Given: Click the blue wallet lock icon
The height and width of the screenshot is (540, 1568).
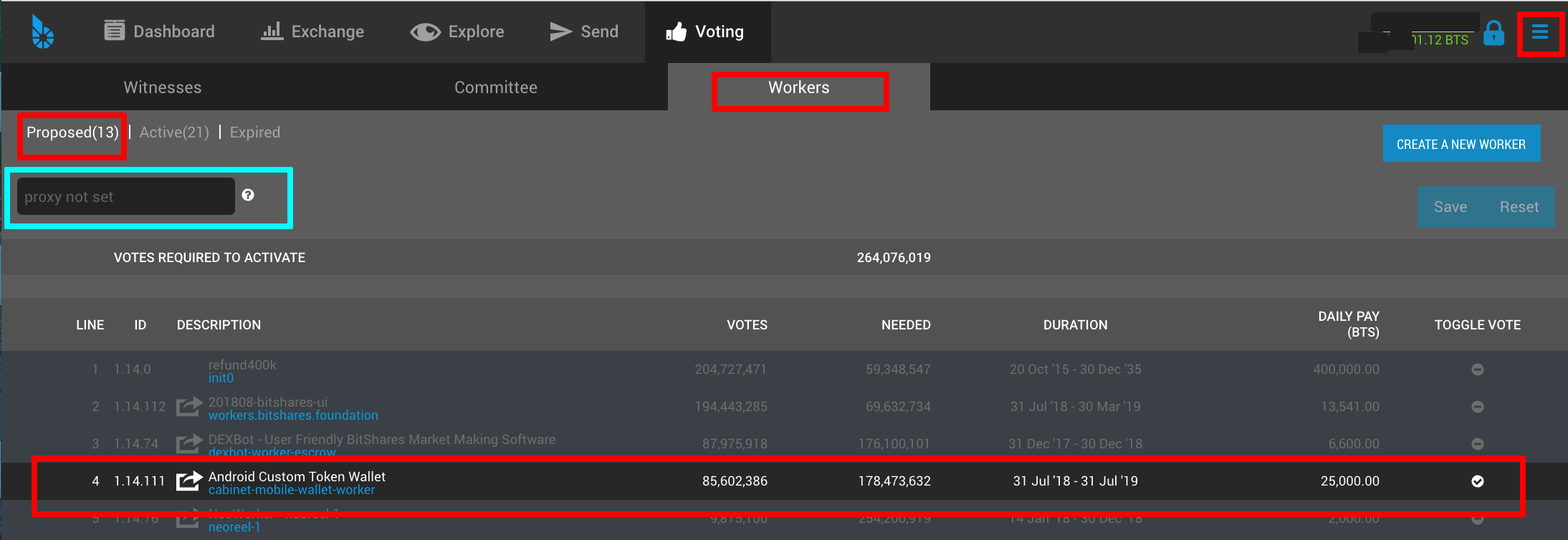Looking at the screenshot, I should 1494,33.
